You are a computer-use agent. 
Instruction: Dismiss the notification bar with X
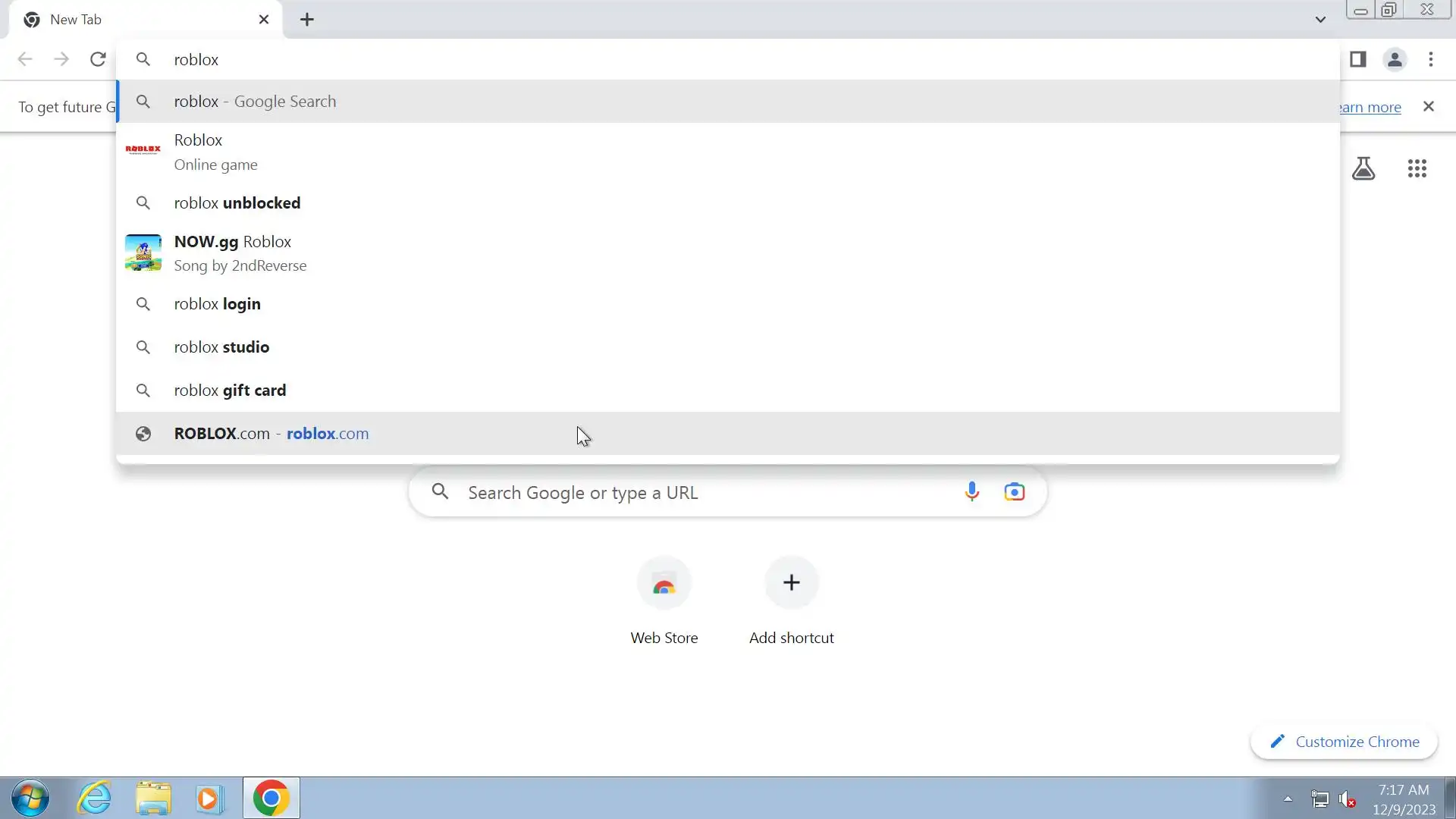click(1429, 107)
